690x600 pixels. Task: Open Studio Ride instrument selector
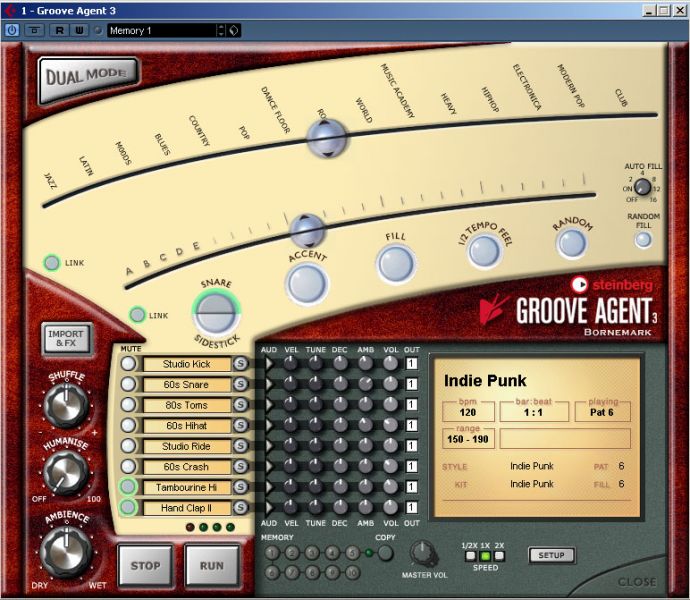[187, 446]
